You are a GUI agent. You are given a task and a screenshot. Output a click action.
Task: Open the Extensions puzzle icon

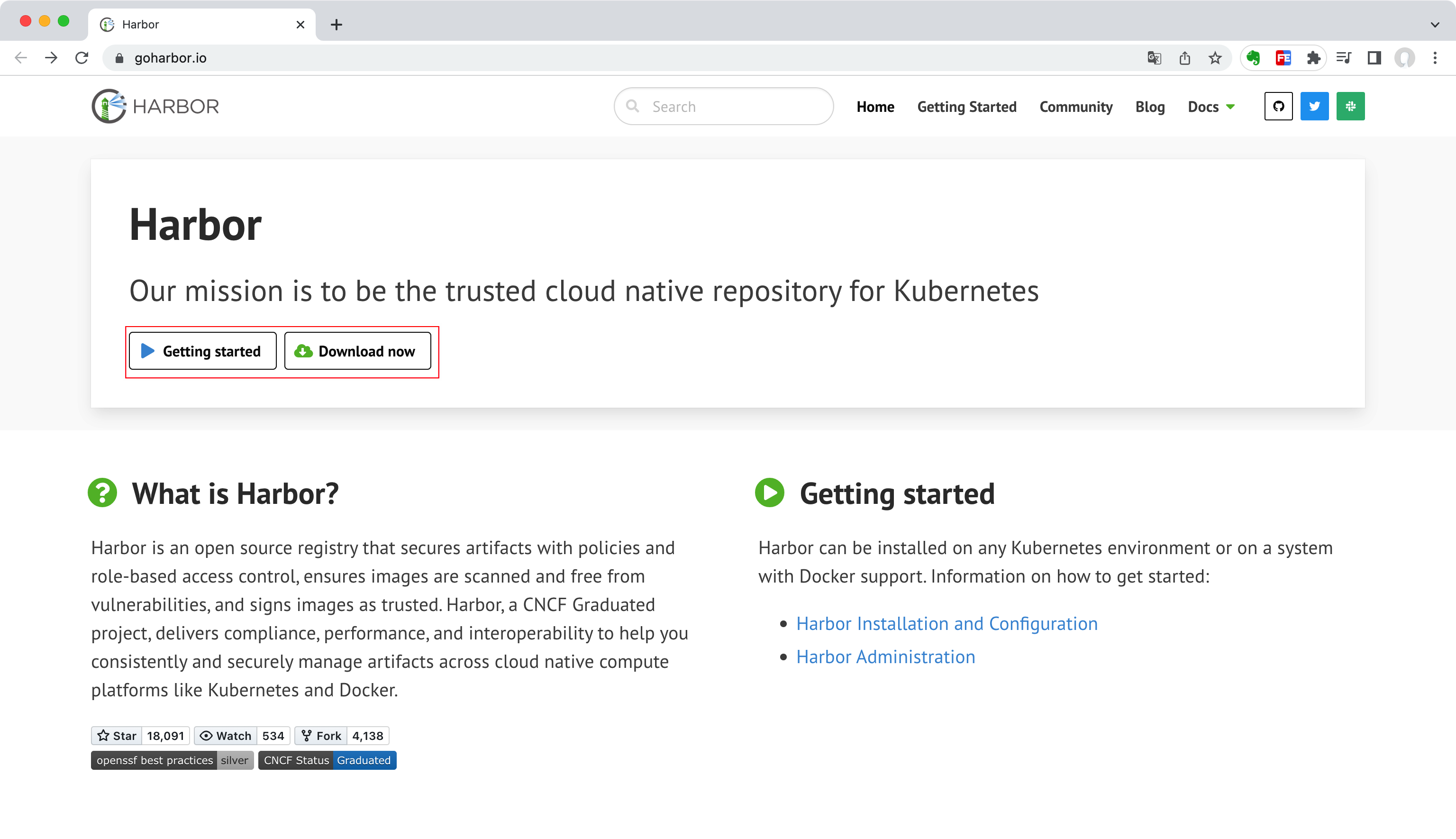[x=1313, y=58]
